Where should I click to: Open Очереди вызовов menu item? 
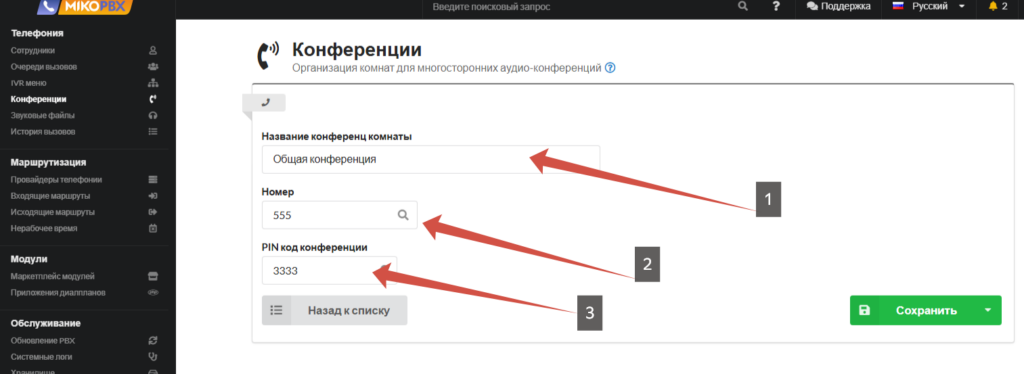pyautogui.click(x=44, y=67)
